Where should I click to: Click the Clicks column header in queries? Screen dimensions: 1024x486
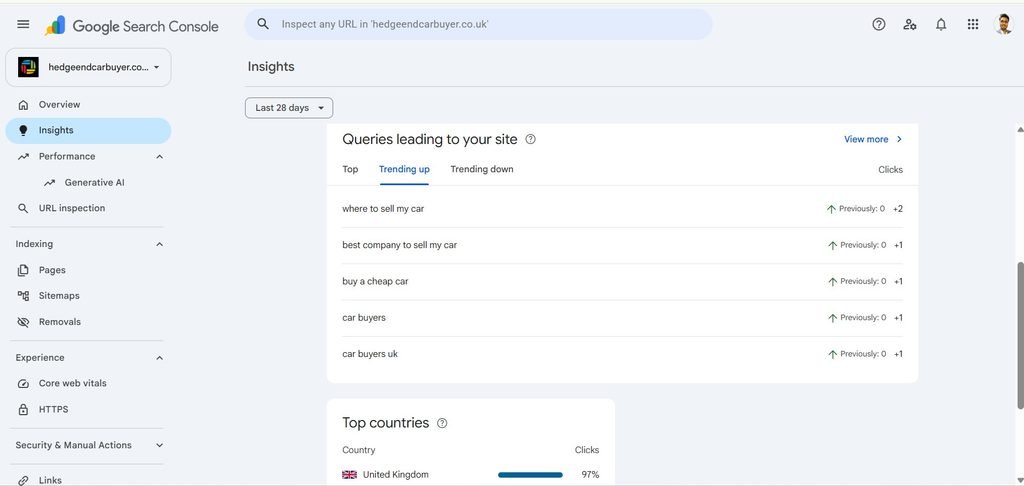click(x=890, y=169)
